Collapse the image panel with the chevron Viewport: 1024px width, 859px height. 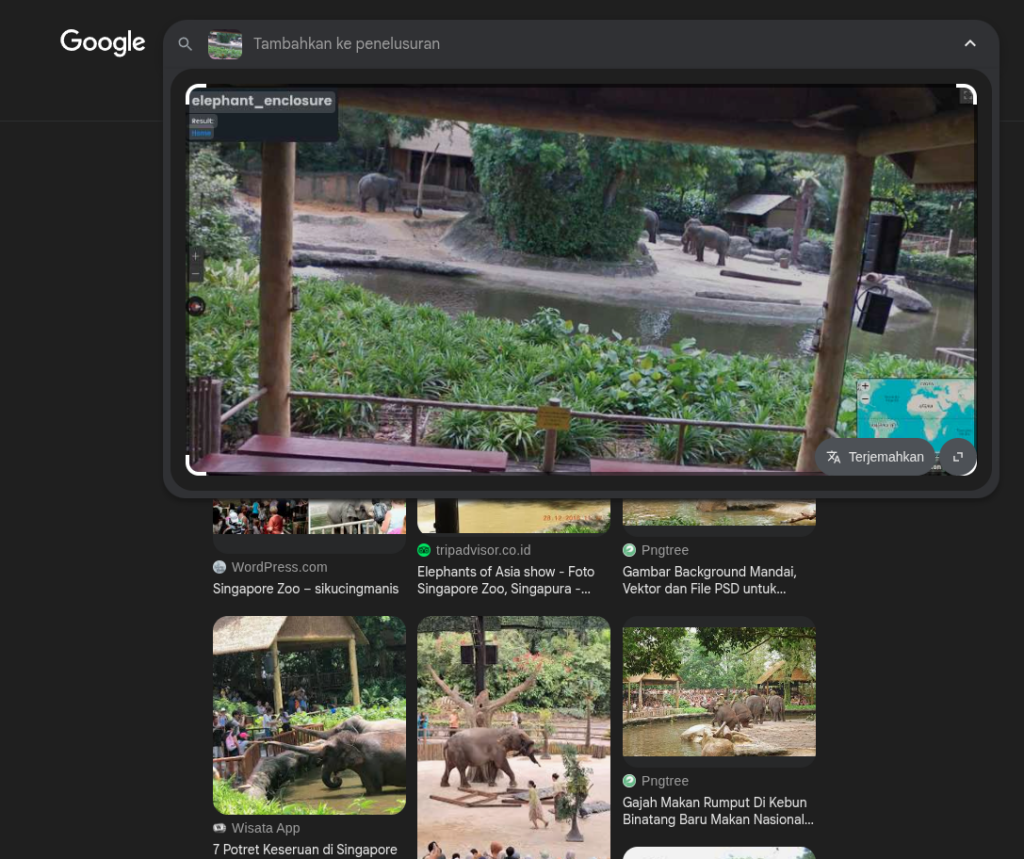(970, 44)
